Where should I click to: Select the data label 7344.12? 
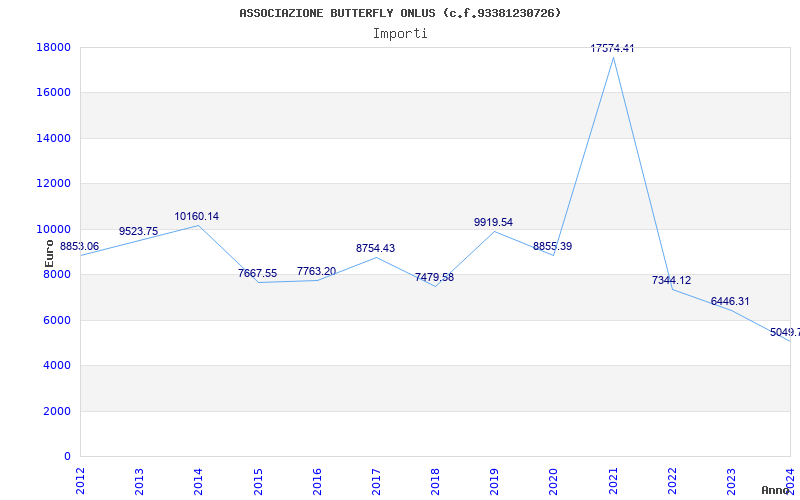(671, 280)
